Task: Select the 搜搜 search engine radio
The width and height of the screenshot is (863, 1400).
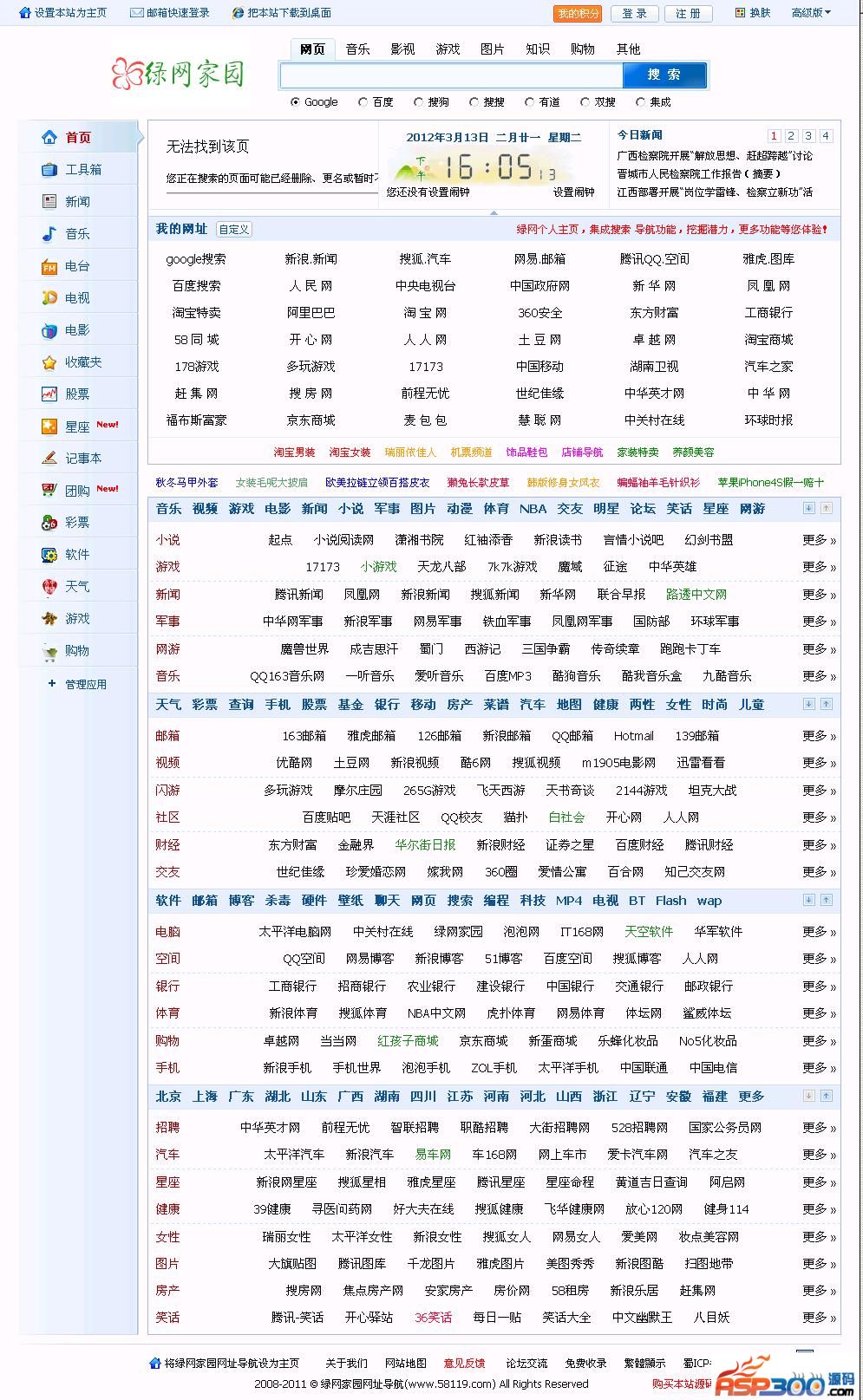Action: point(474,101)
